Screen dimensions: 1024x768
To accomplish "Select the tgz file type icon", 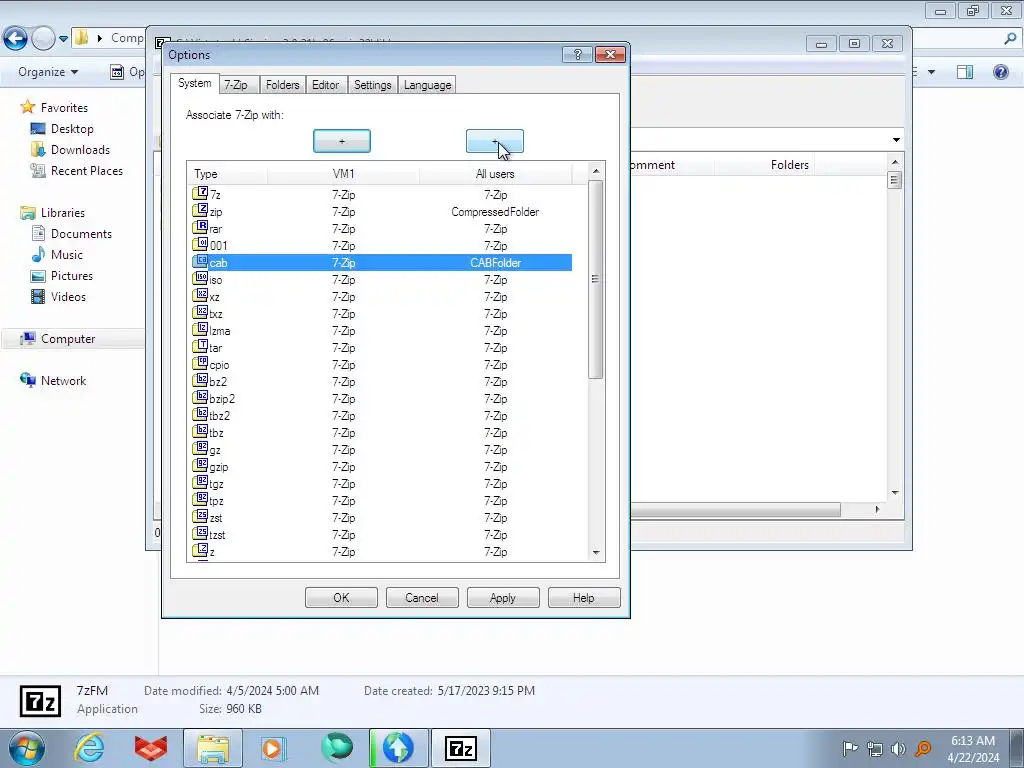I will point(200,483).
